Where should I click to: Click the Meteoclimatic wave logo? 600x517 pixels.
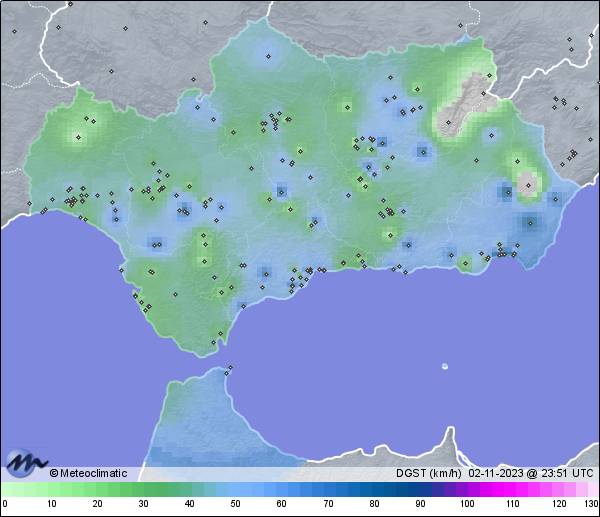tap(27, 461)
